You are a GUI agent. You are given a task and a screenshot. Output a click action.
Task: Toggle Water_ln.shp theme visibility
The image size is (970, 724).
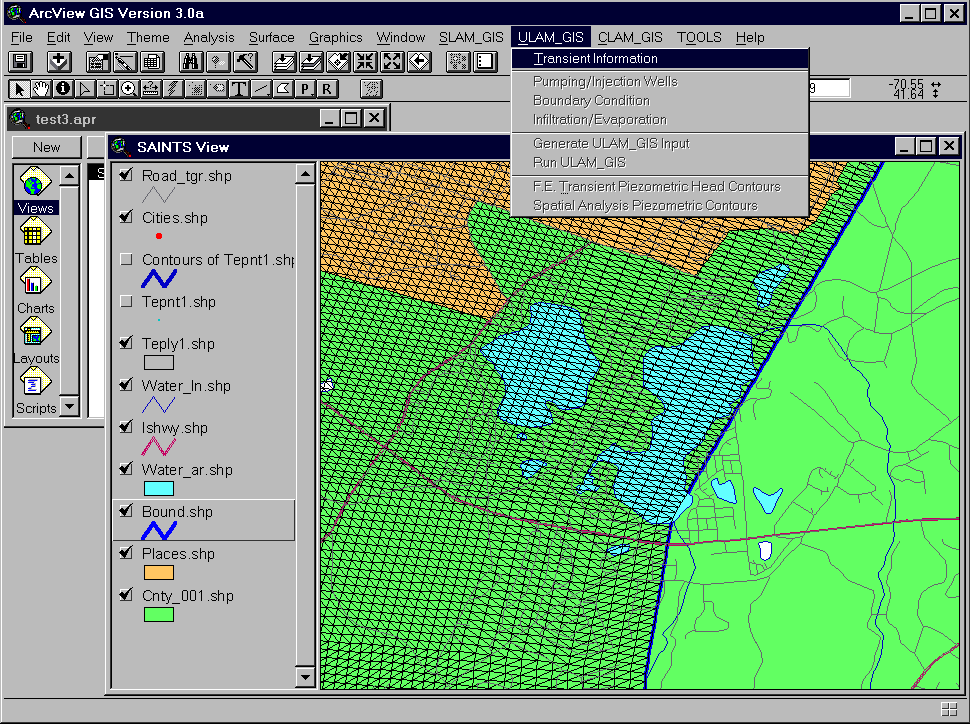[x=126, y=386]
